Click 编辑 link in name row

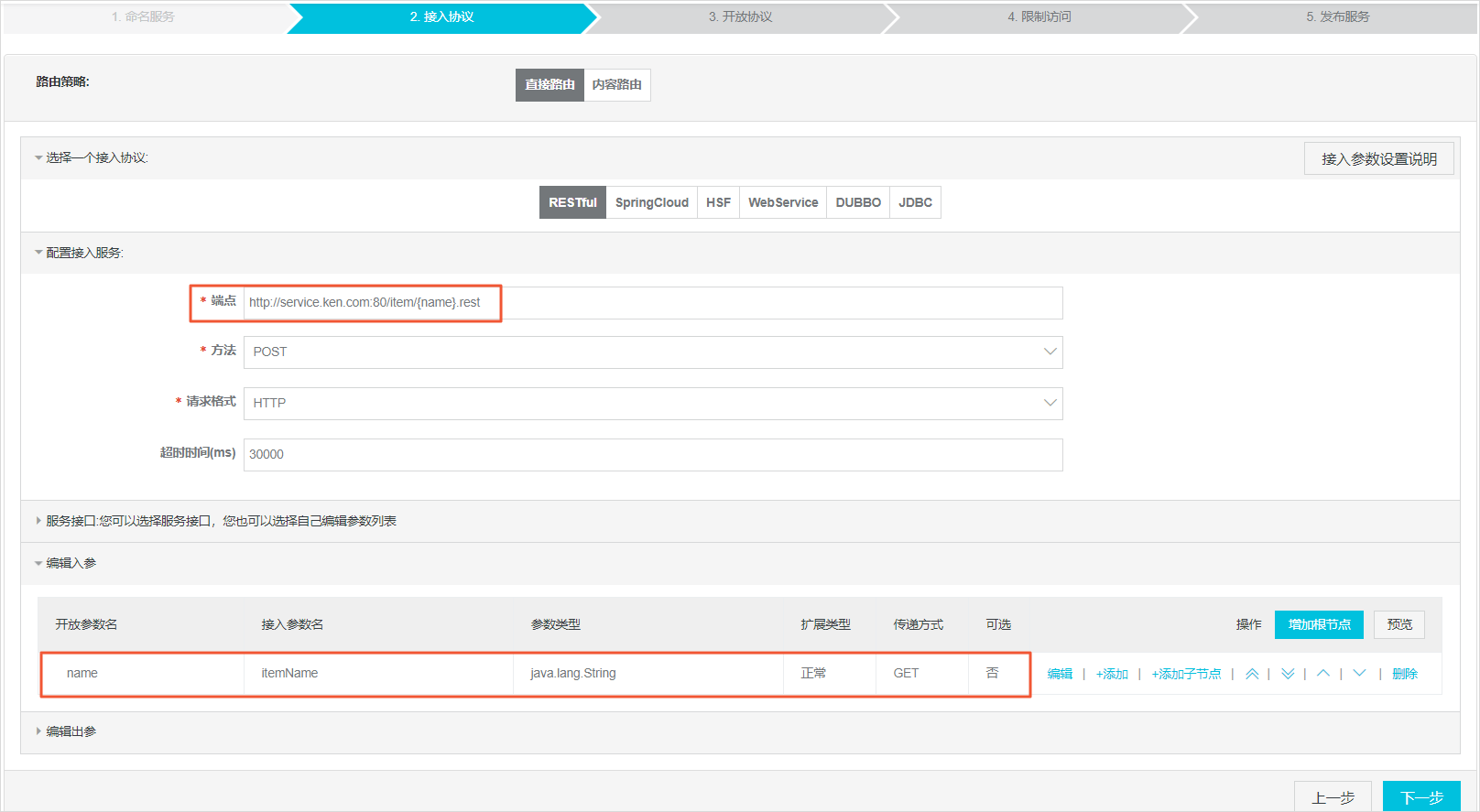pos(1060,674)
